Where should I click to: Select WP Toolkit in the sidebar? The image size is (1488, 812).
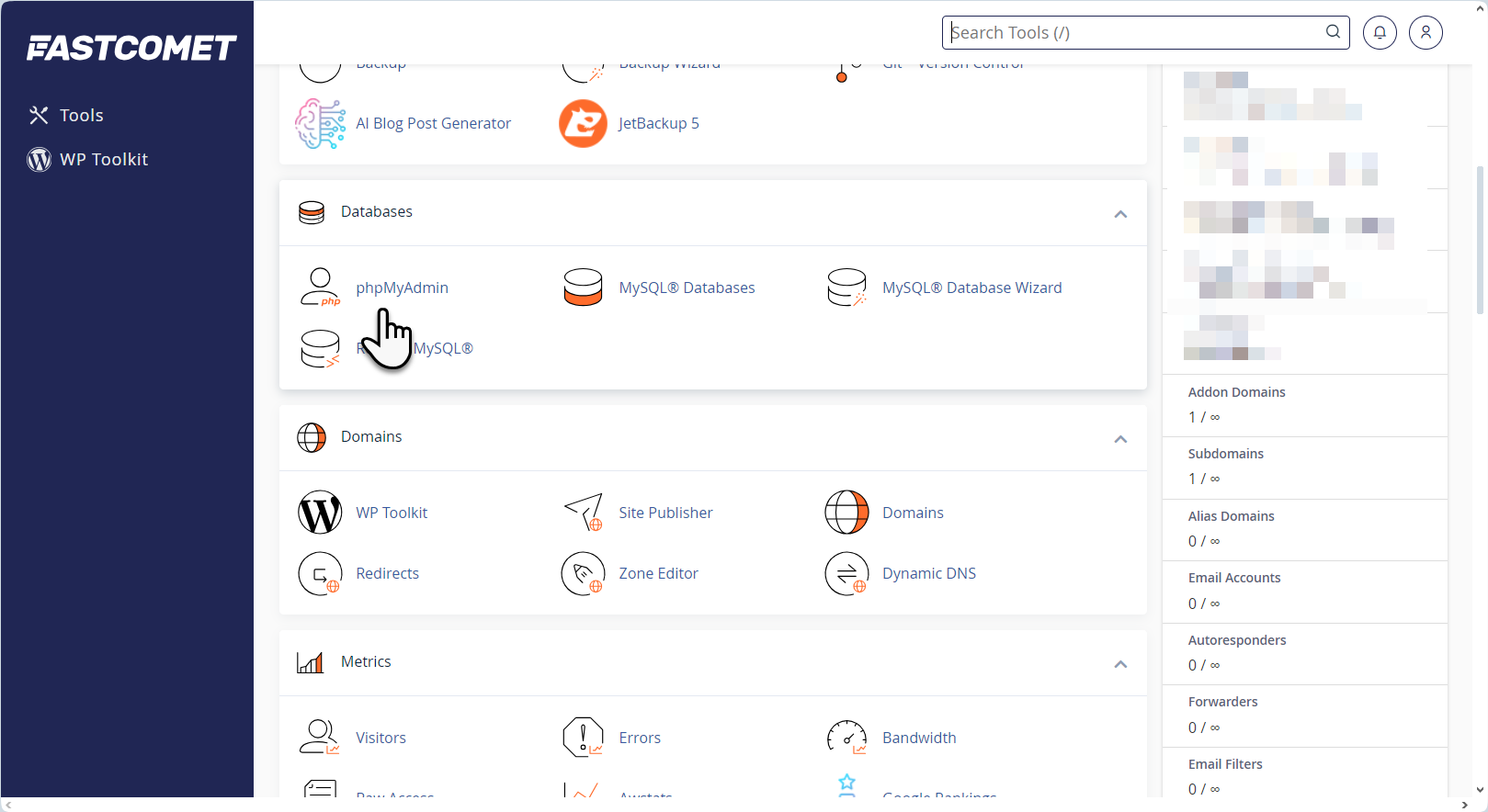[x=104, y=159]
